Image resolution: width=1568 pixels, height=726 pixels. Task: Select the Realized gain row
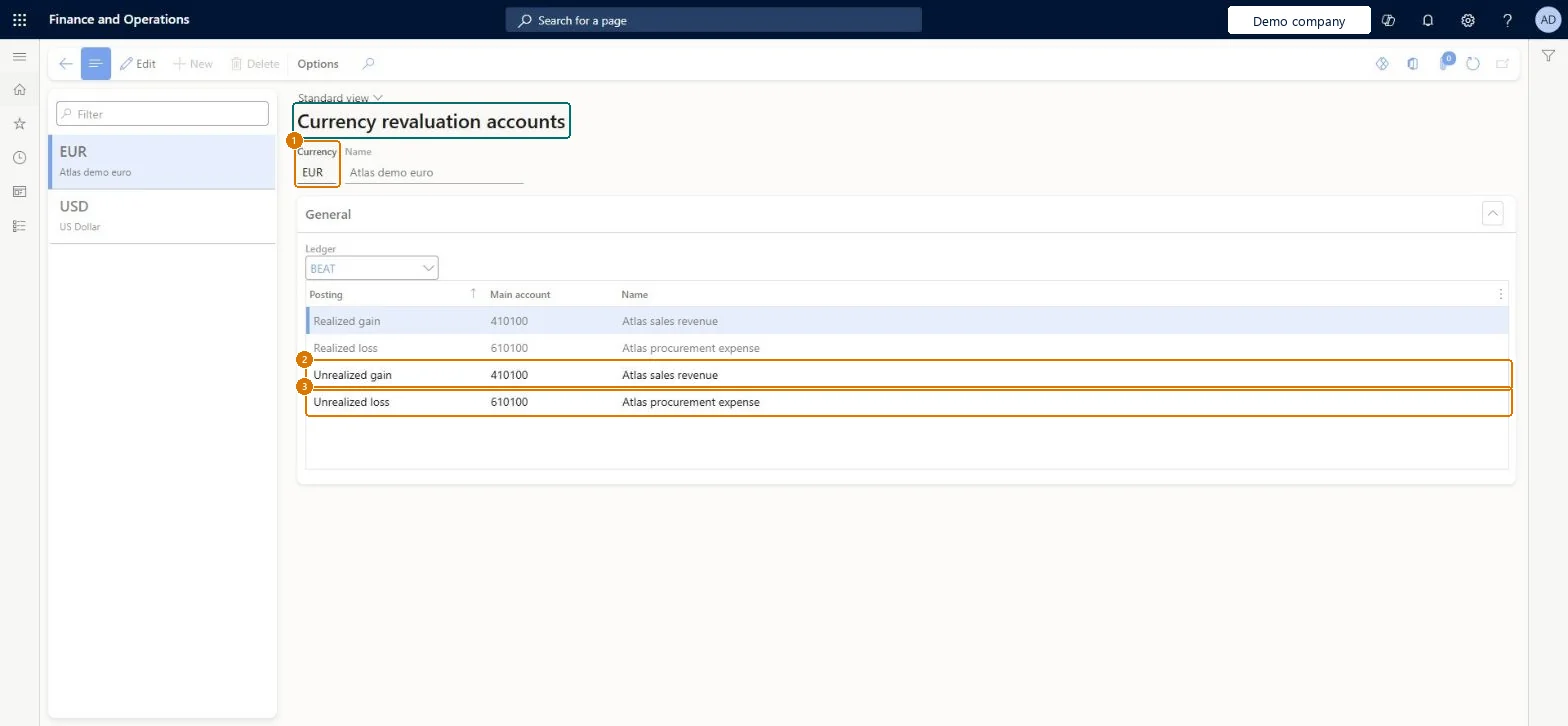907,321
